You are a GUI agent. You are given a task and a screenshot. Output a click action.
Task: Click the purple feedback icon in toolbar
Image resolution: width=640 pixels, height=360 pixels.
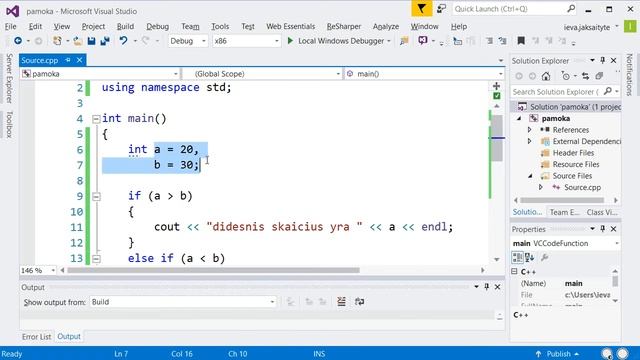pos(423,41)
